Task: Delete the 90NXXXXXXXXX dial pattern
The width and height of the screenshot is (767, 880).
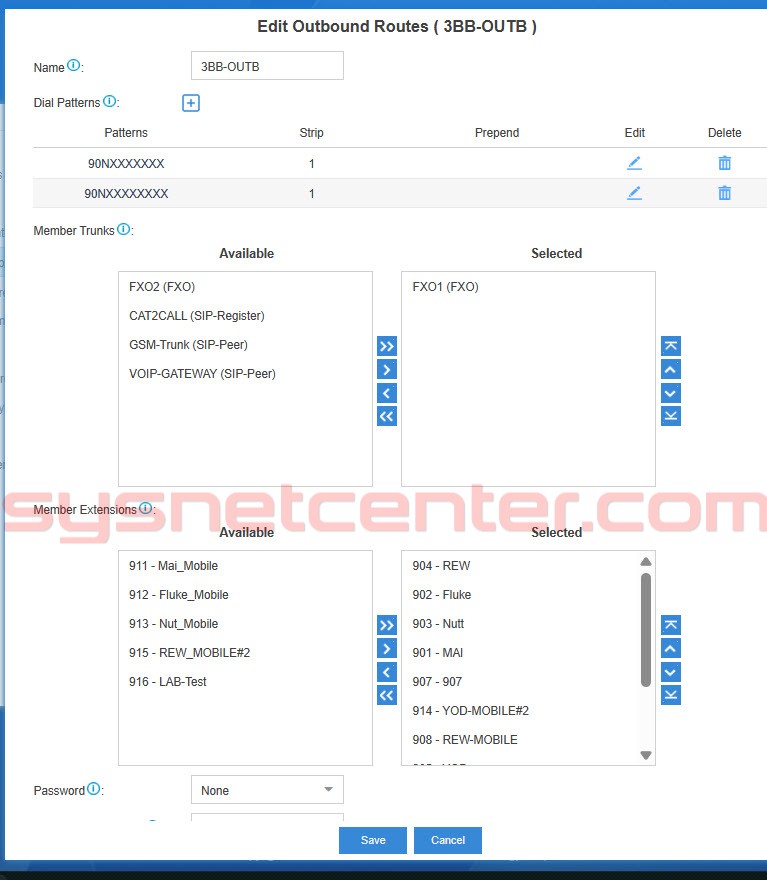Action: point(724,193)
